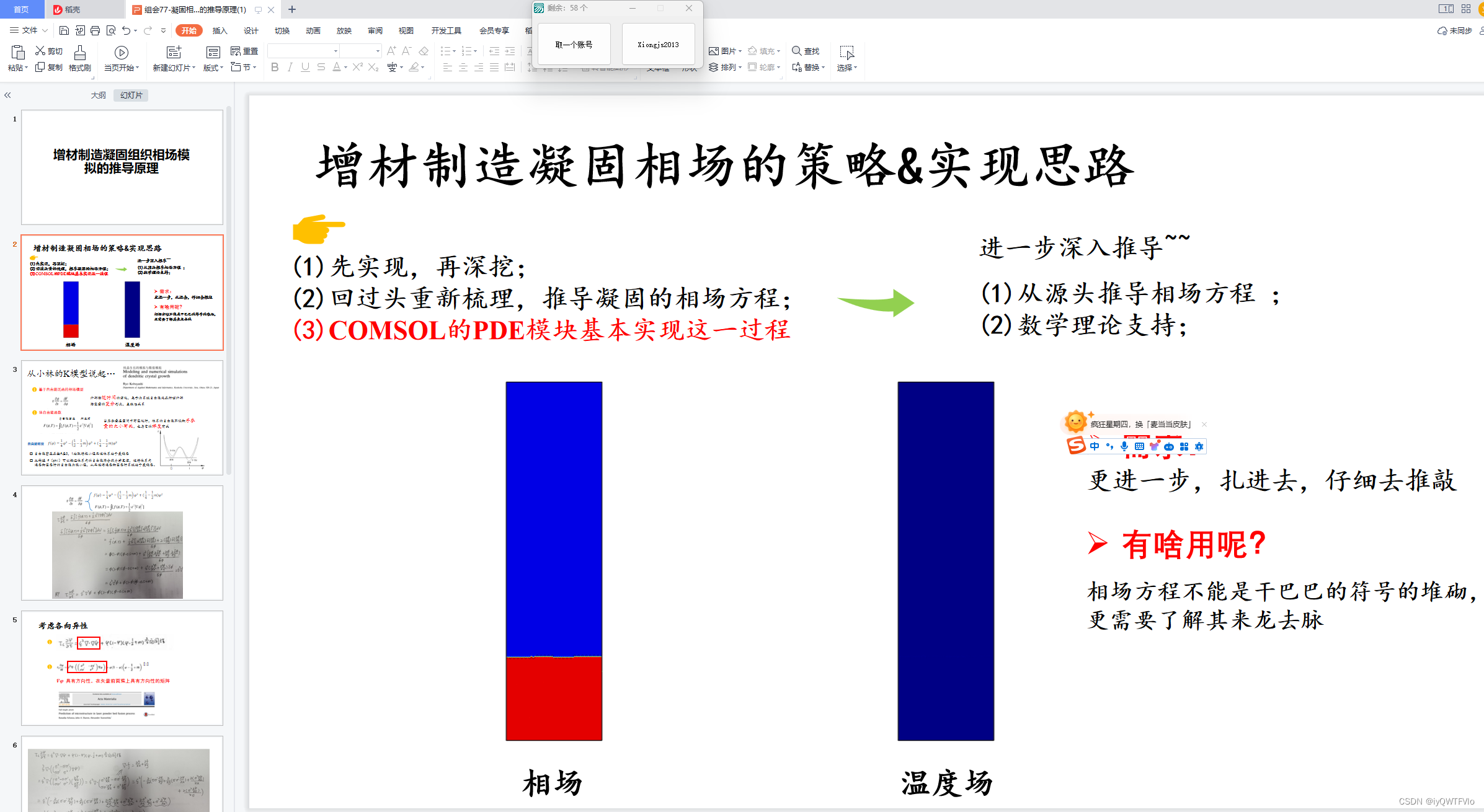Click the Cut (剪切) scissors icon
The height and width of the screenshot is (812, 1484).
tap(40, 51)
